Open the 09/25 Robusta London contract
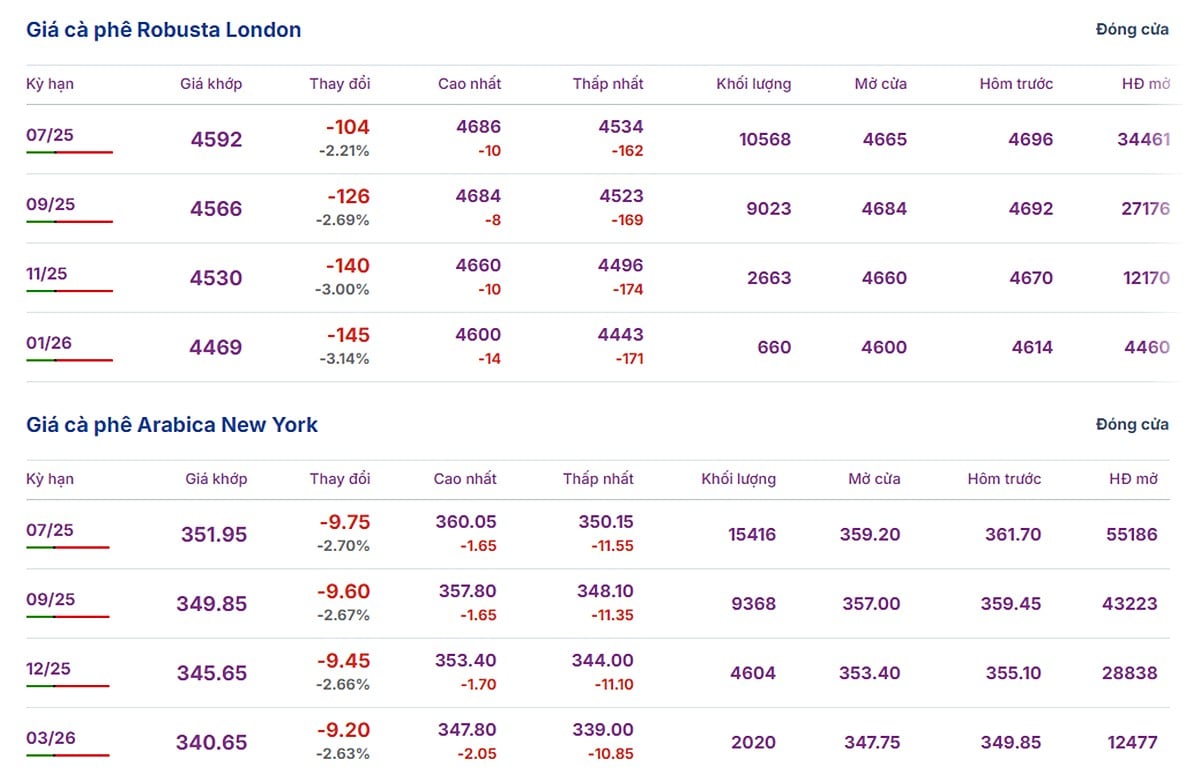The width and height of the screenshot is (1200, 774). [50, 204]
